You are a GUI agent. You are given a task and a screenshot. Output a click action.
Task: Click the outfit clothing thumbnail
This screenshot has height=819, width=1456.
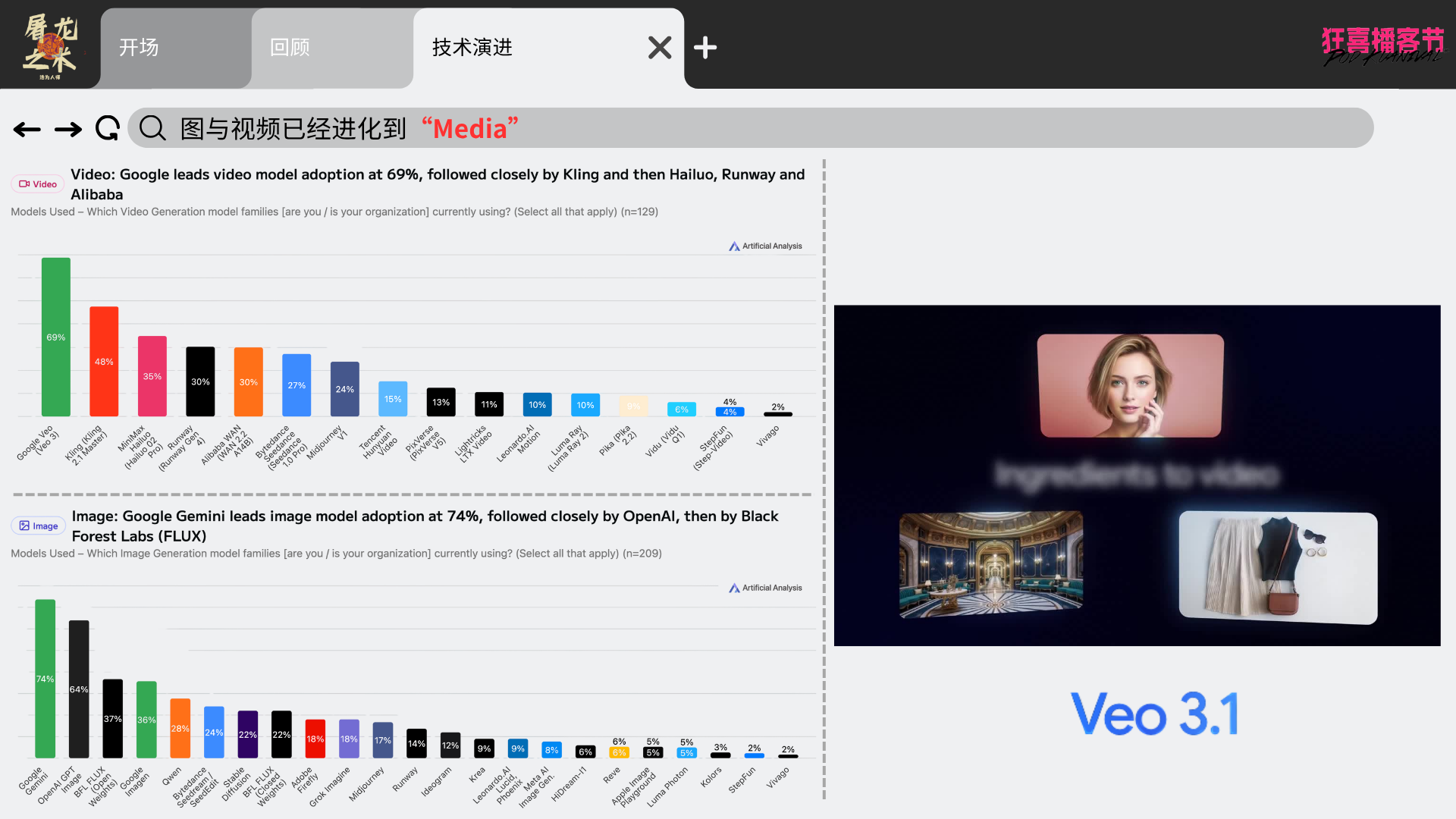click(1278, 567)
